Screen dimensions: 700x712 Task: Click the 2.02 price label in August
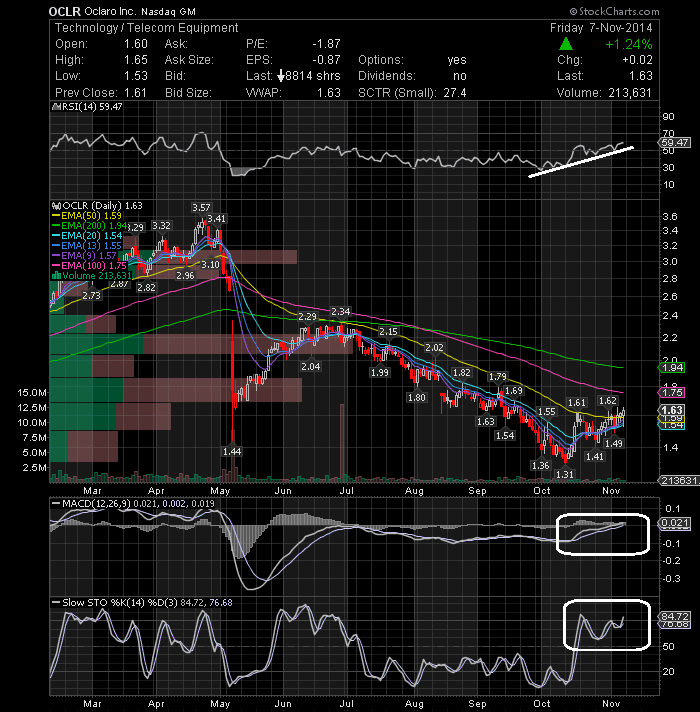(434, 348)
